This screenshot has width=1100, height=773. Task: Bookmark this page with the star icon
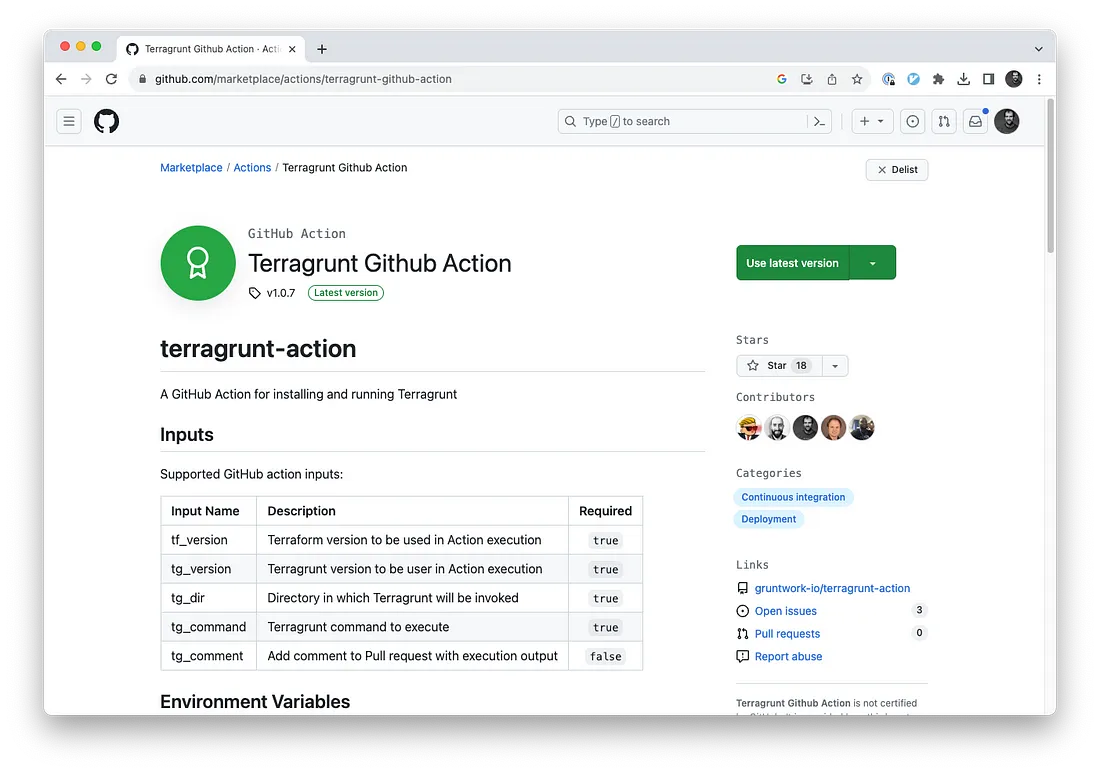pos(857,79)
